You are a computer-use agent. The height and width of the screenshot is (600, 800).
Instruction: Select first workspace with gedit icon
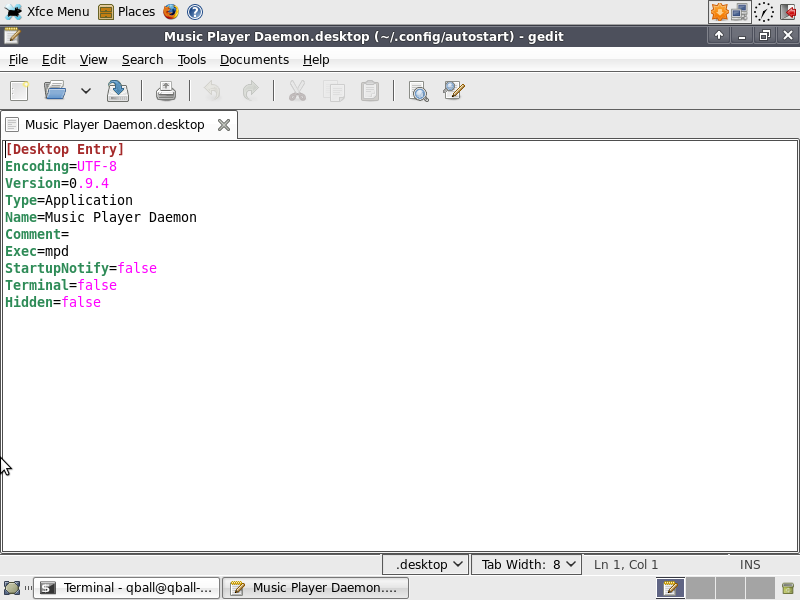tap(670, 588)
